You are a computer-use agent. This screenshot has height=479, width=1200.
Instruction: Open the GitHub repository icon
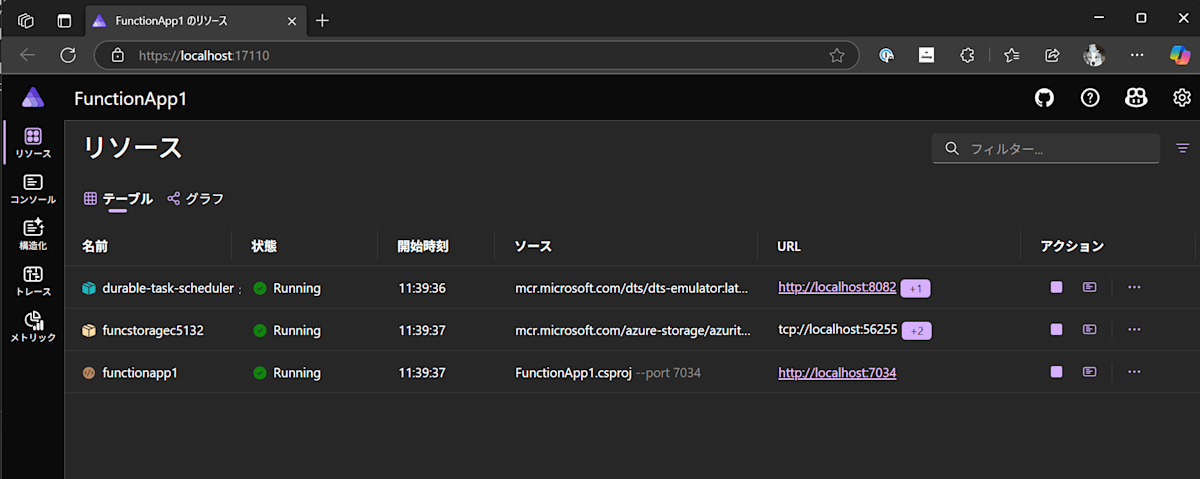pos(1044,98)
